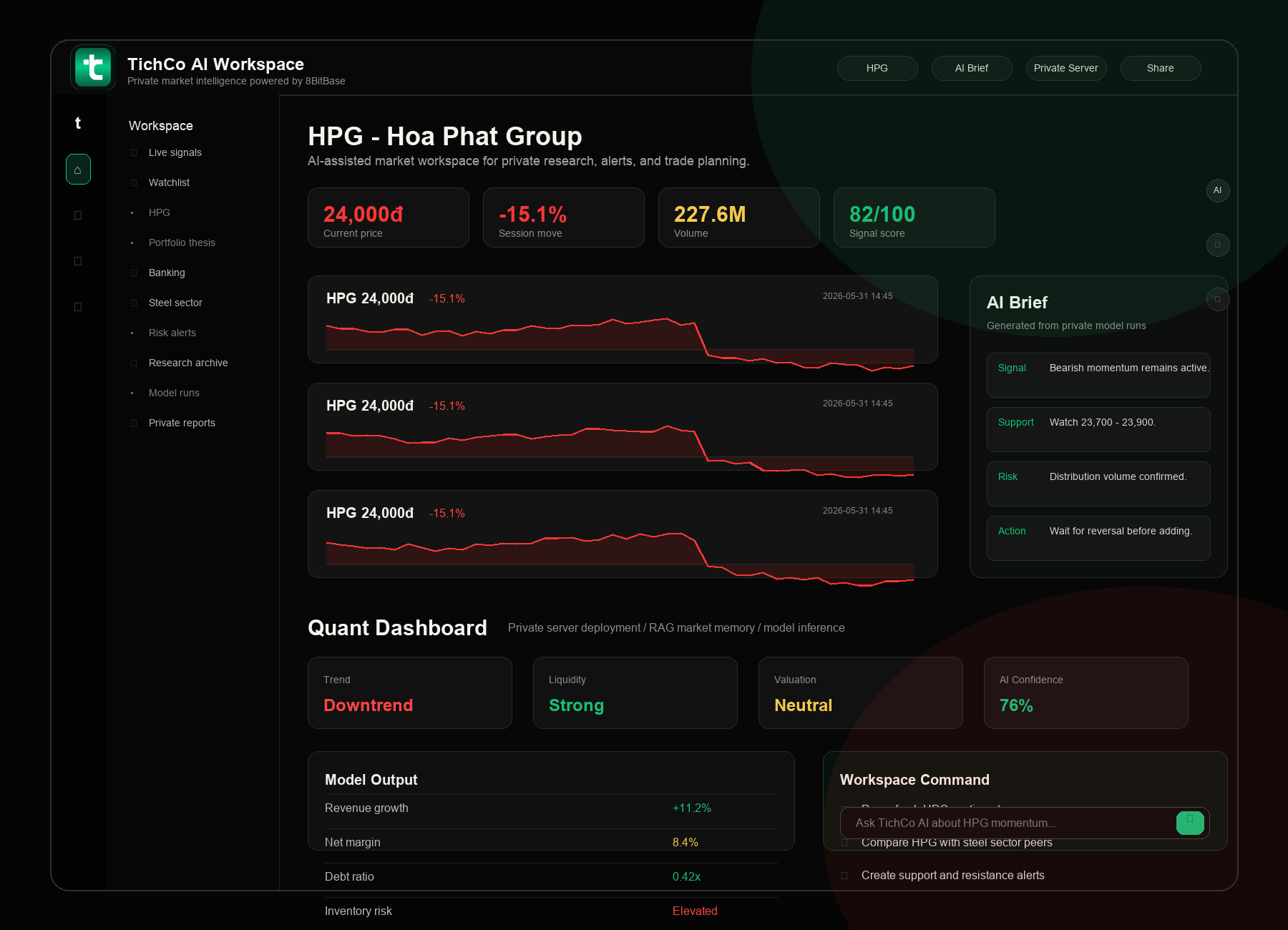Image resolution: width=1288 pixels, height=930 pixels.
Task: Click the 'TichCo AI Workspace' title
Action: click(x=215, y=64)
